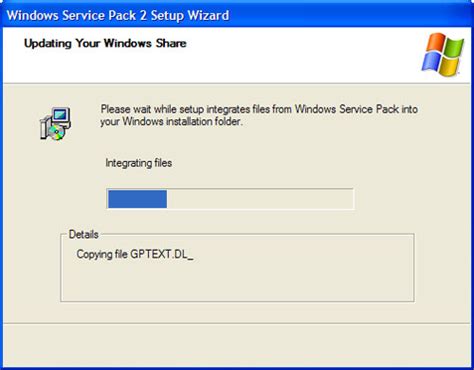This screenshot has height=370, width=474.
Task: Click the unfilled part of the progress bar
Action: click(x=259, y=199)
